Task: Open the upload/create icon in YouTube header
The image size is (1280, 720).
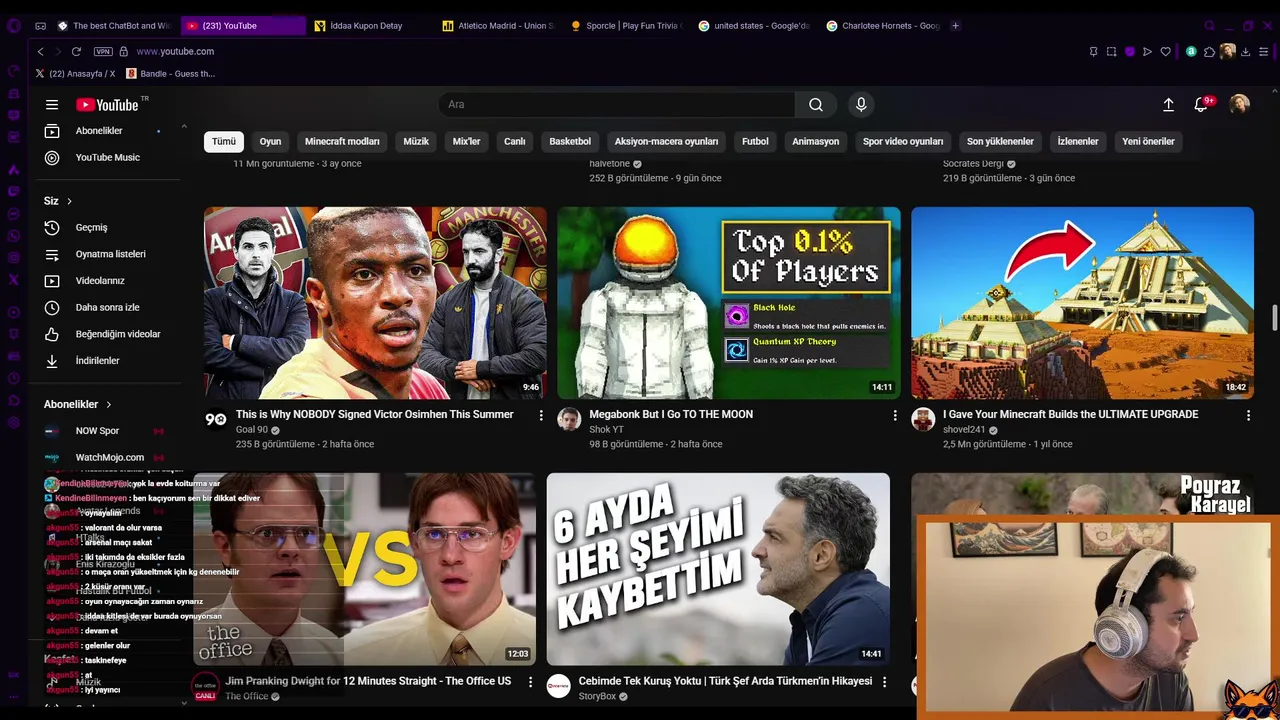Action: click(1168, 104)
